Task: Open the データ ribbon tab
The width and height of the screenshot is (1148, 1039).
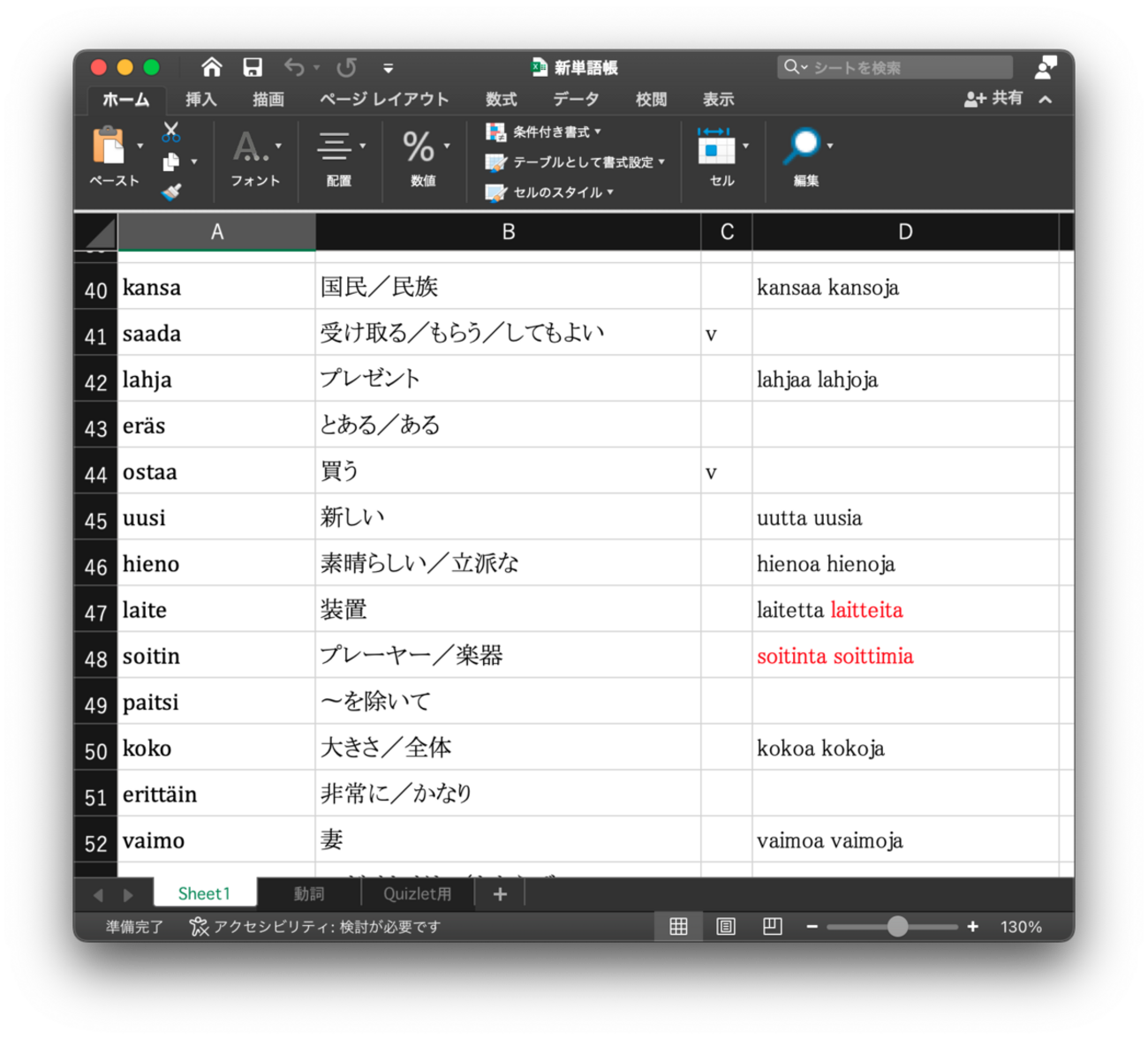Action: click(x=576, y=100)
